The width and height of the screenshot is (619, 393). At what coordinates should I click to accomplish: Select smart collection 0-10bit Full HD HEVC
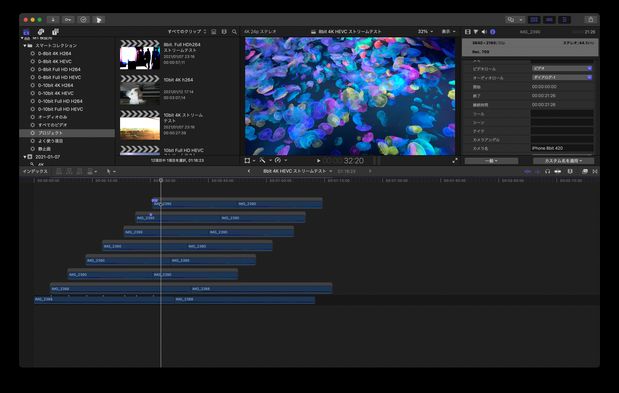(60, 109)
